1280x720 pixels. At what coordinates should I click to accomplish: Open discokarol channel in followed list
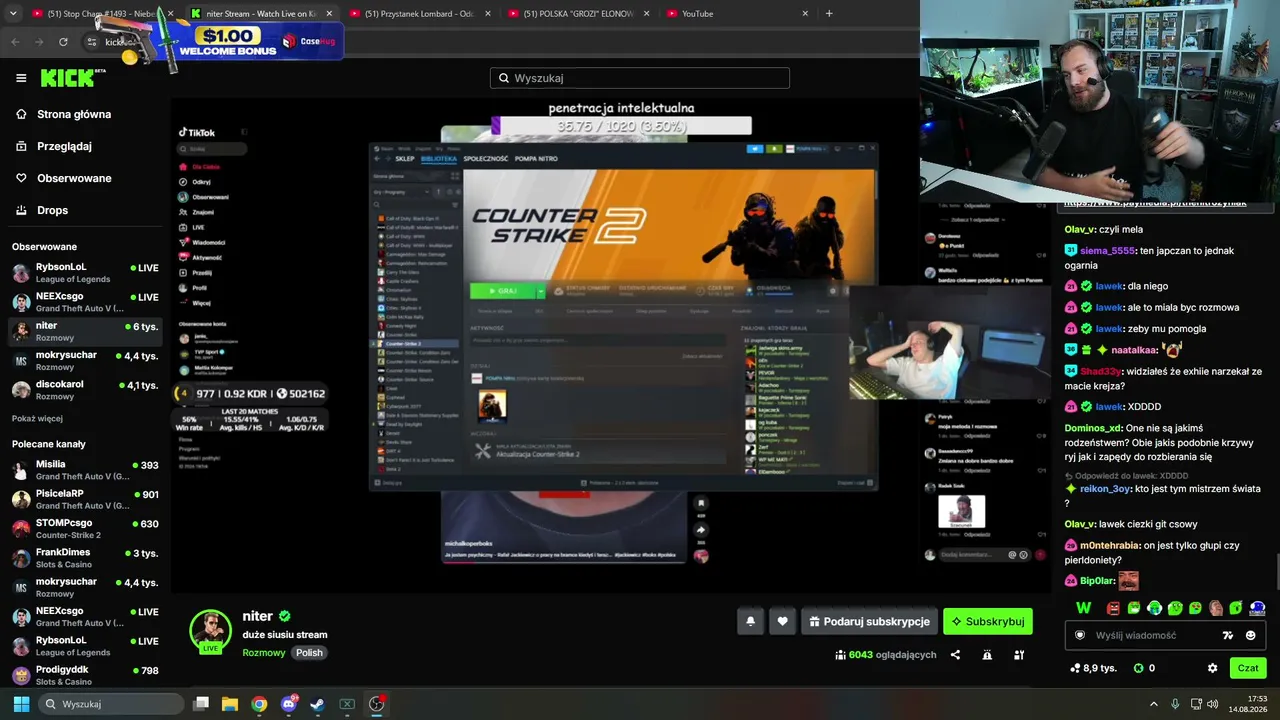click(x=85, y=390)
